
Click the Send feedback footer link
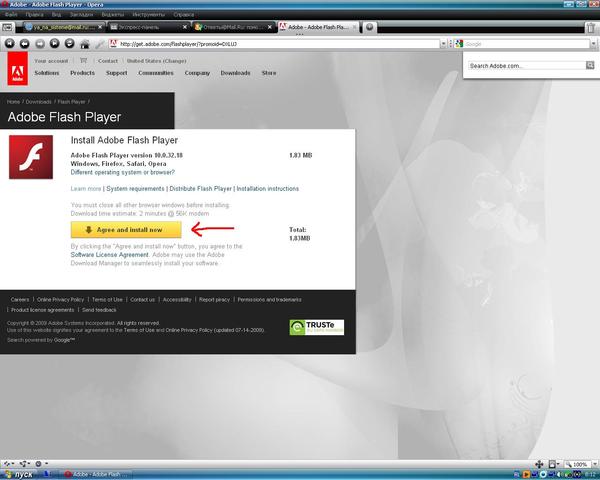(x=99, y=310)
